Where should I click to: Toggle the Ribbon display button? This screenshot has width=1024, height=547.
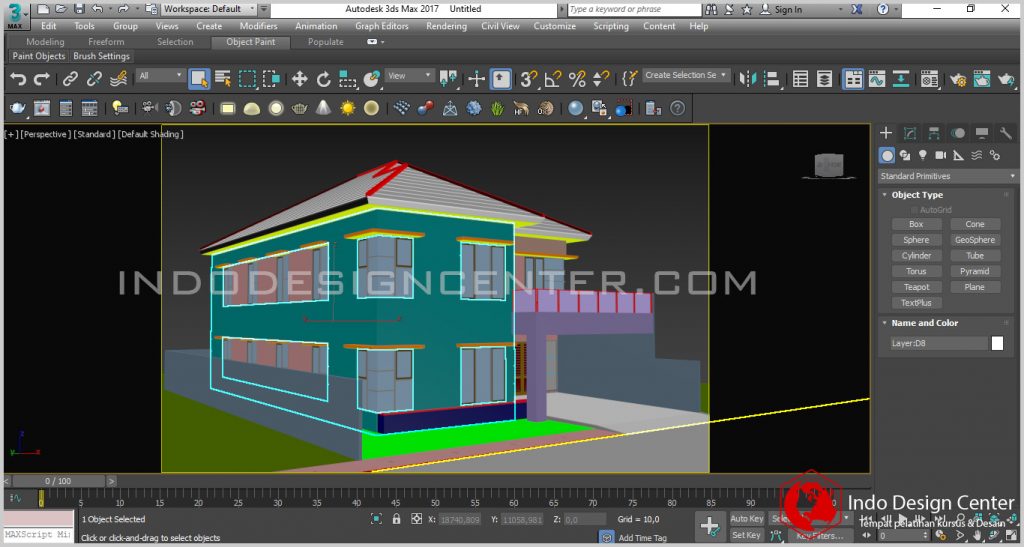click(852, 79)
